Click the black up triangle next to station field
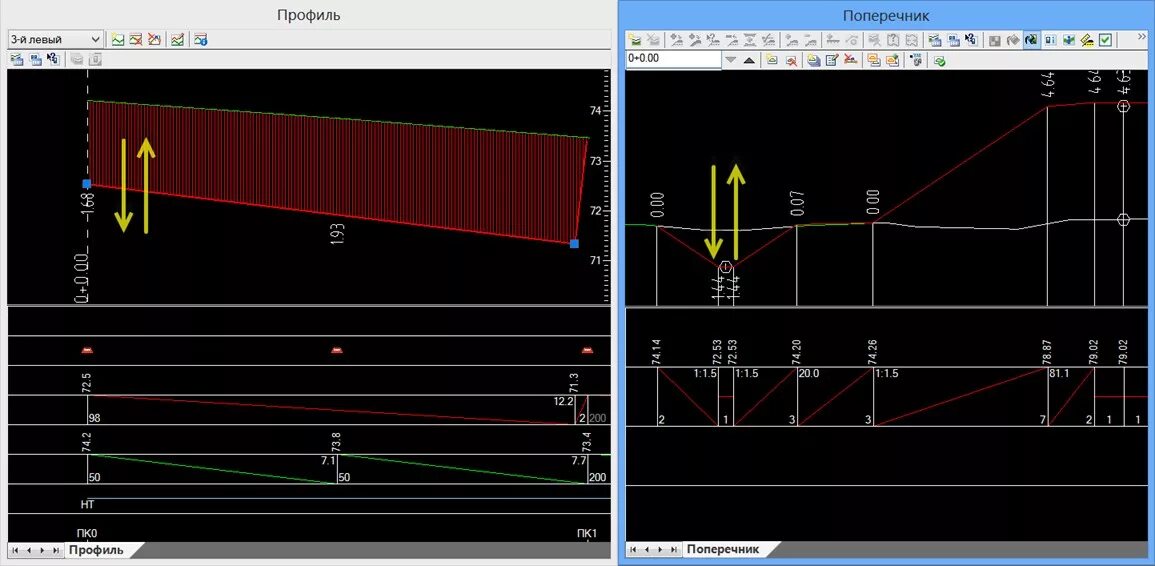 click(749, 60)
